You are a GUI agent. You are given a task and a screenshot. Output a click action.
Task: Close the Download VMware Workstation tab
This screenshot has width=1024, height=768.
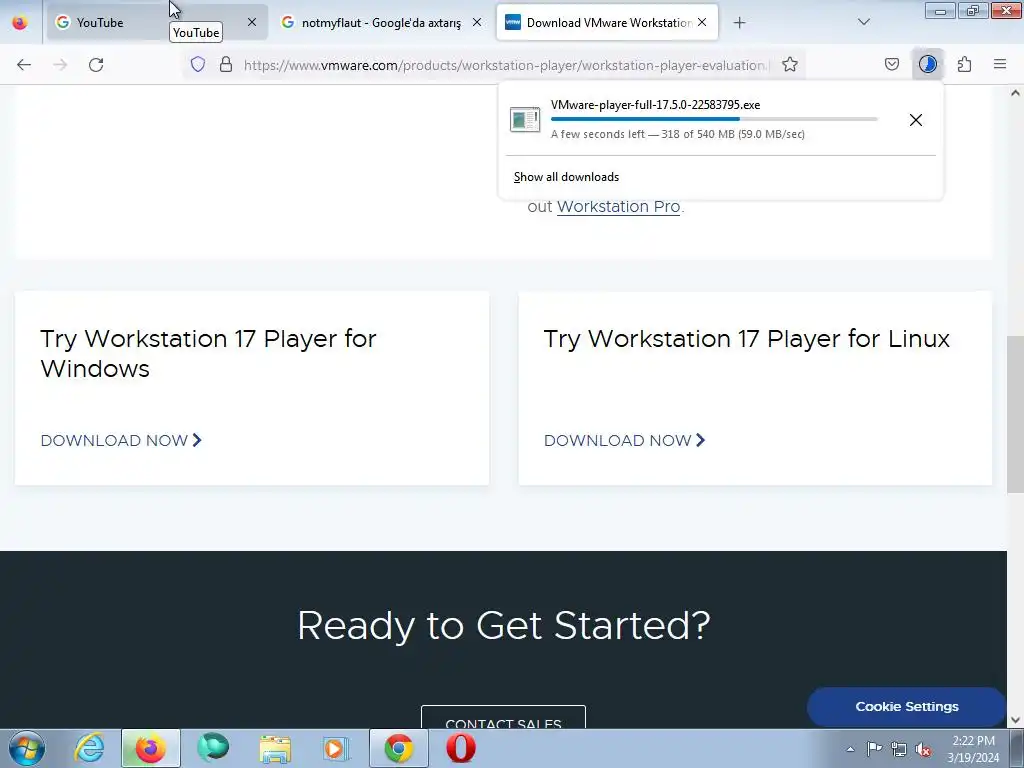702,22
